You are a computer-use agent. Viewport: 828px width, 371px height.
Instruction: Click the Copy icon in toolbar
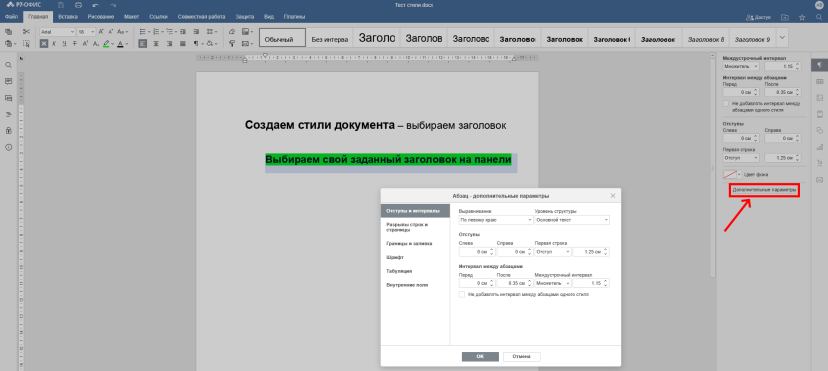(x=8, y=32)
